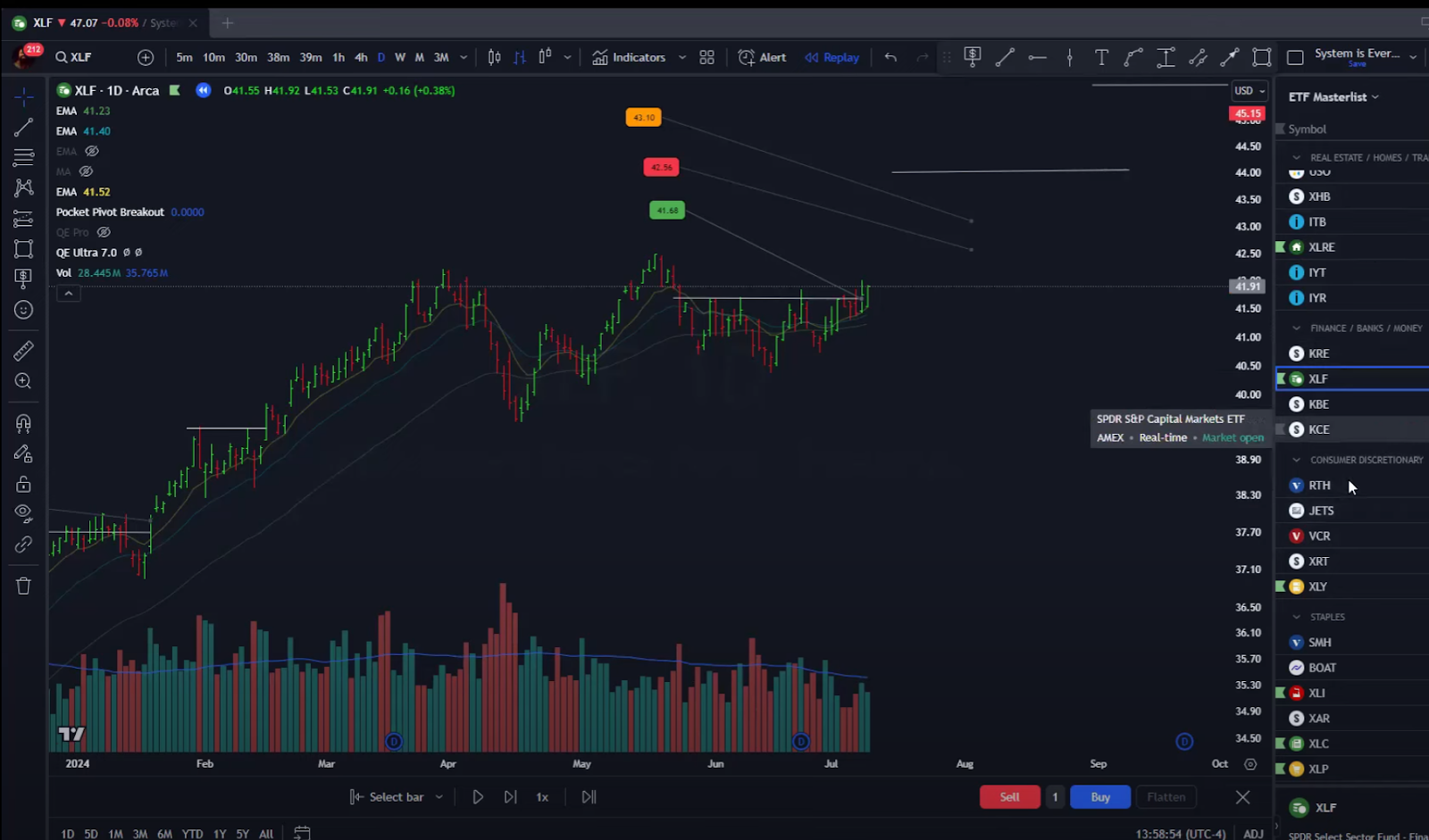
Task: Select the candlestick chart style icon
Action: (x=494, y=57)
